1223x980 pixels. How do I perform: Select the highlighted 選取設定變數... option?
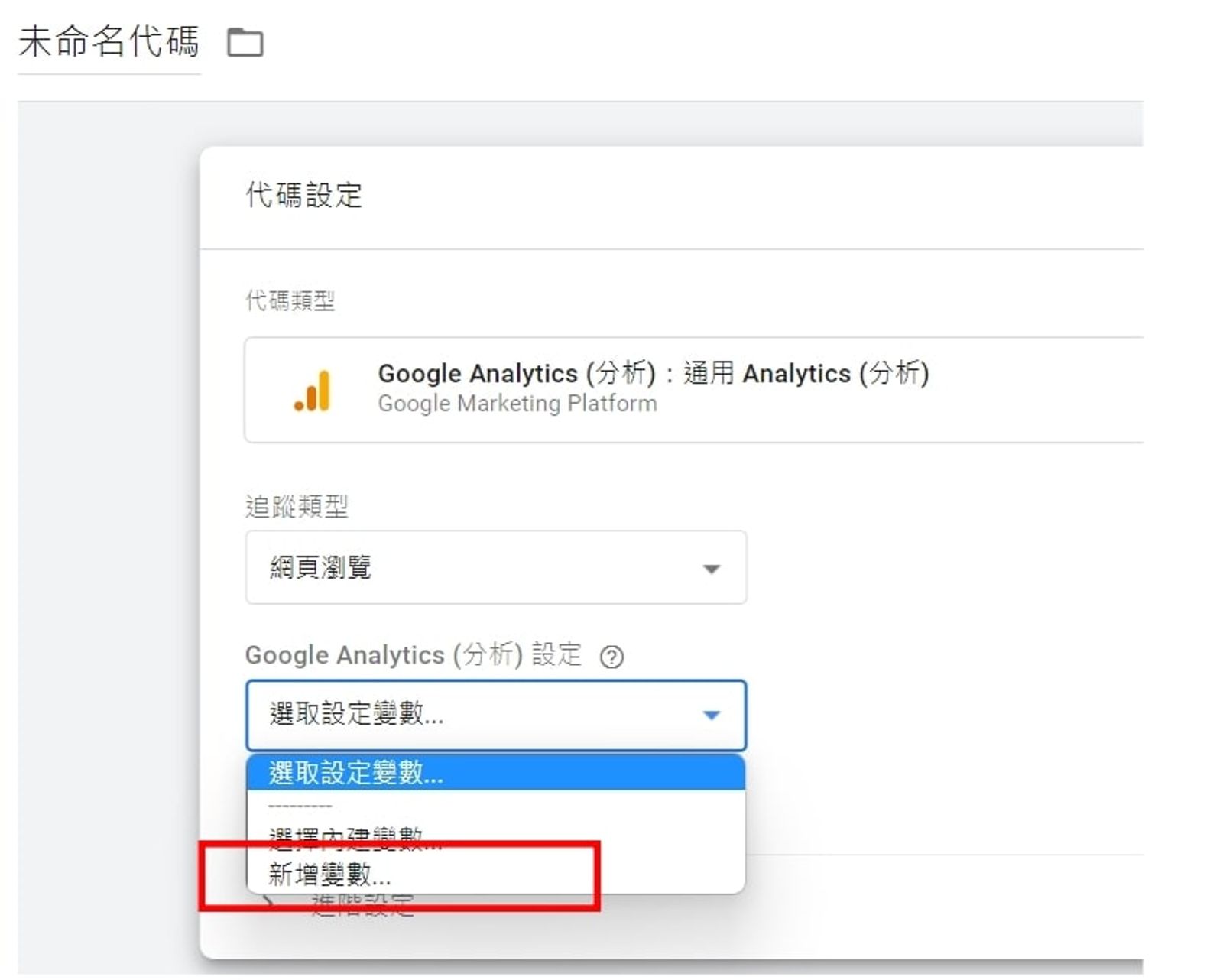pos(496,773)
